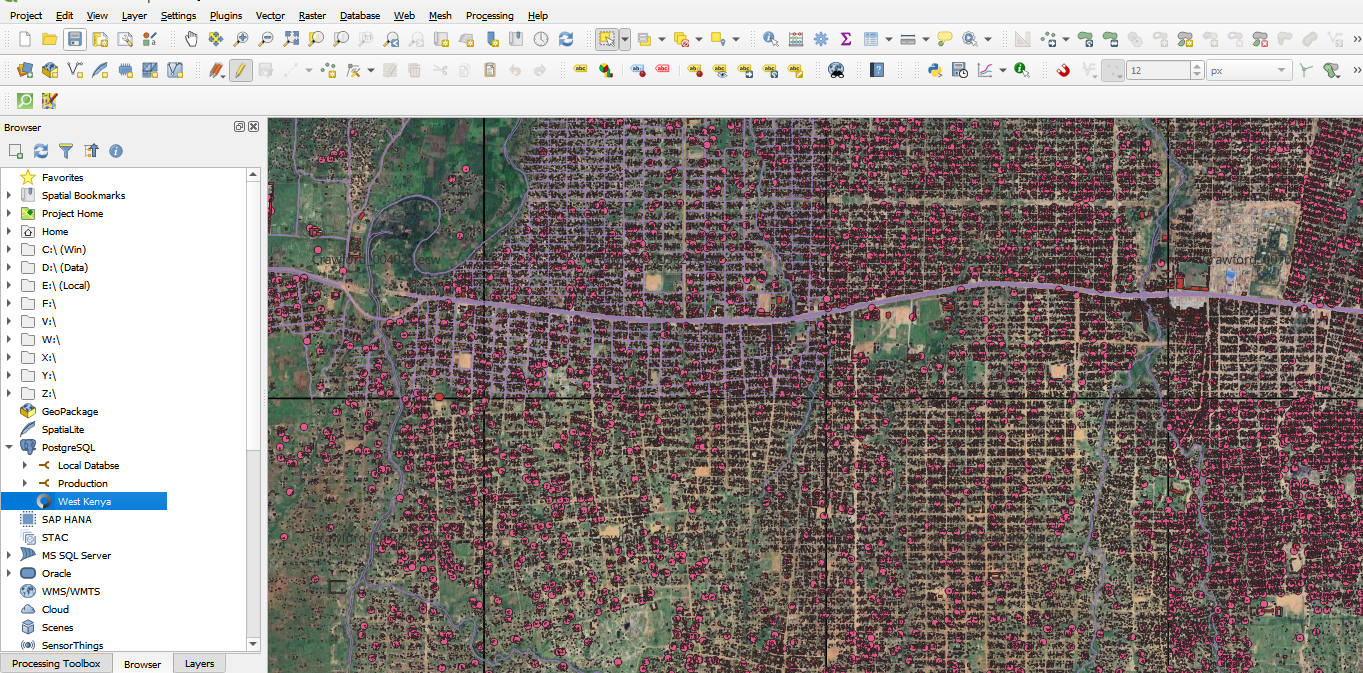The image size is (1363, 673).
Task: Toggle Editing with the pencil icon
Action: pos(240,70)
